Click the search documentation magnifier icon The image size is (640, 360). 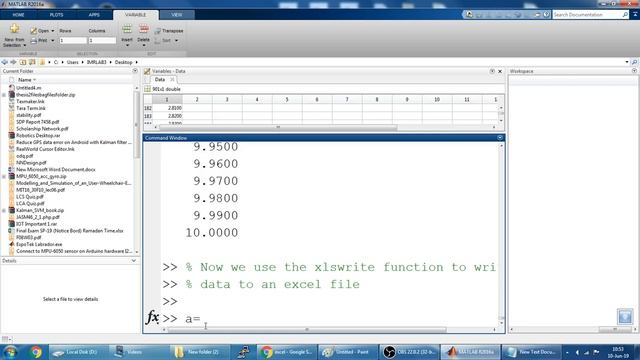625,15
